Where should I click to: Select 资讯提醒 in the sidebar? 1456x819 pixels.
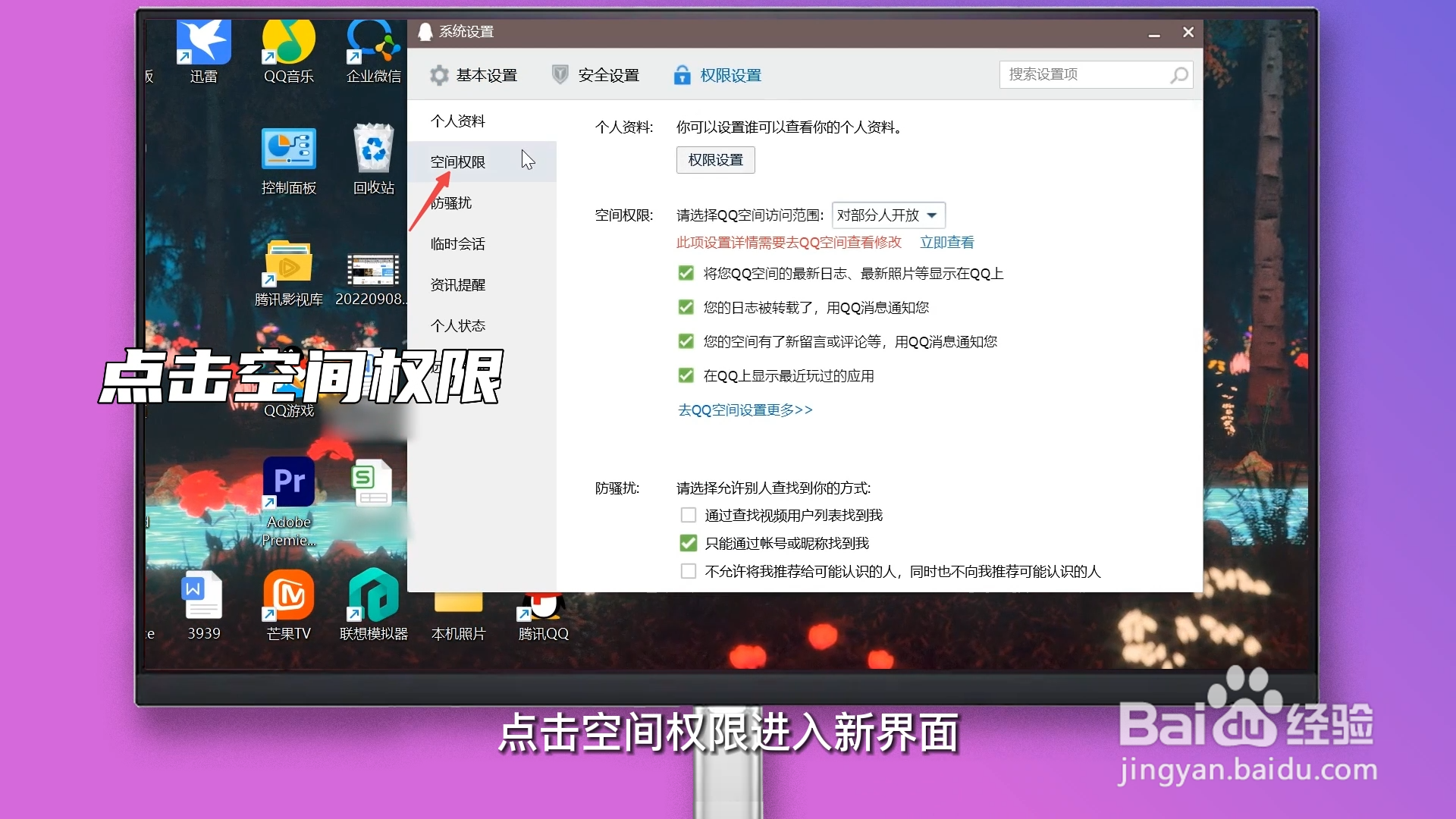[x=482, y=284]
